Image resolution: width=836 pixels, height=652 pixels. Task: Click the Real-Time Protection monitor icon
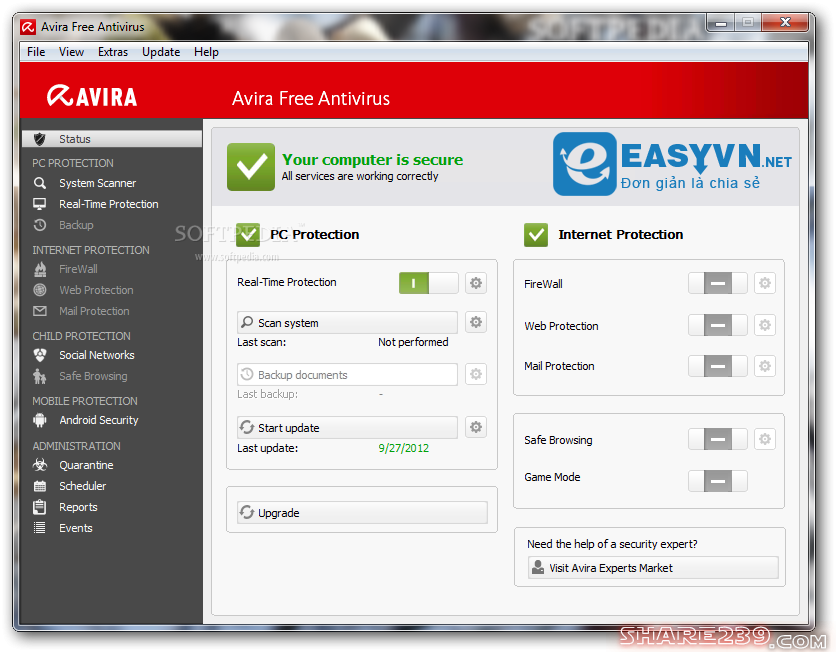click(x=39, y=204)
